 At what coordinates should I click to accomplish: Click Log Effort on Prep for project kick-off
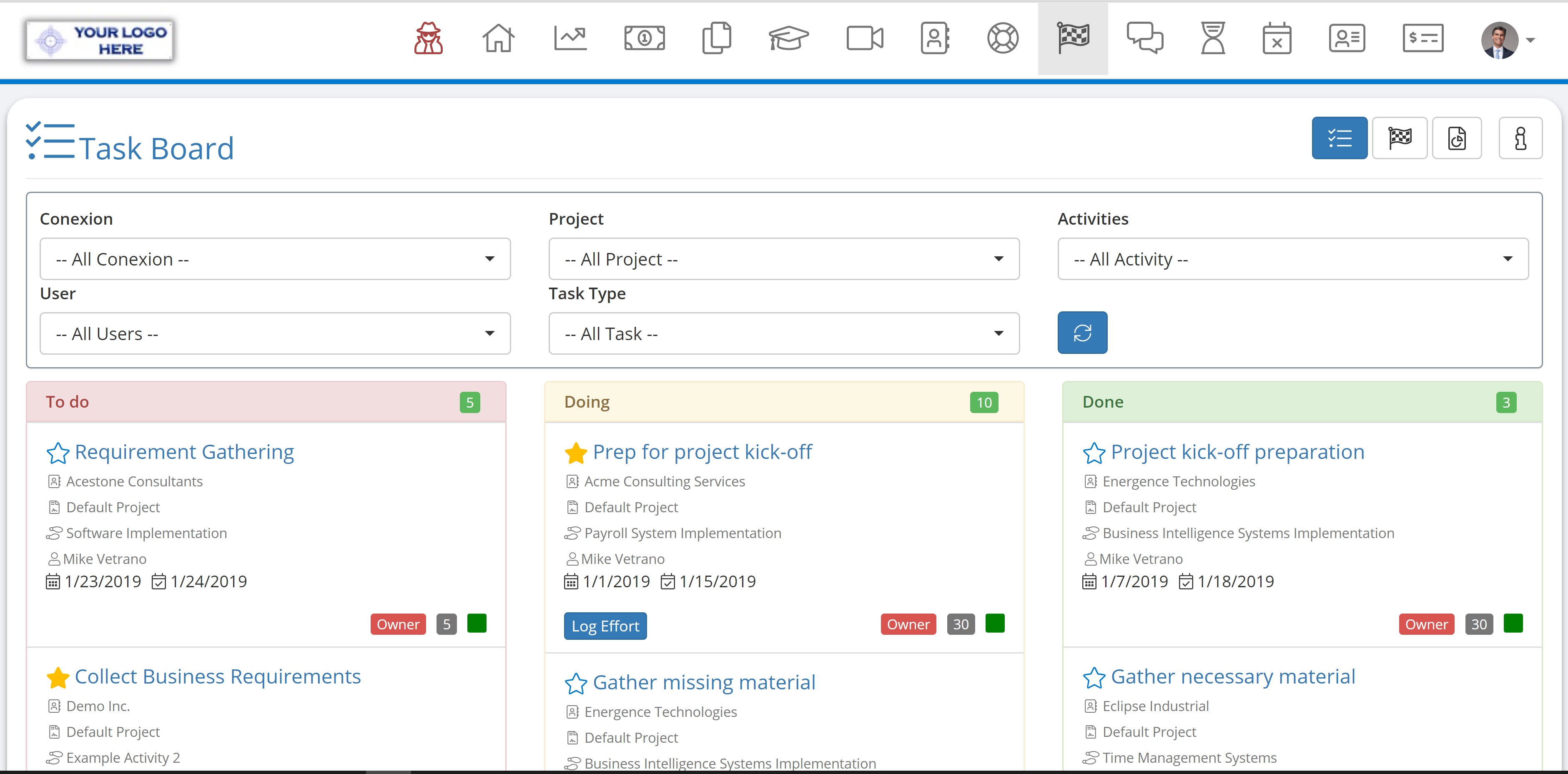click(605, 626)
